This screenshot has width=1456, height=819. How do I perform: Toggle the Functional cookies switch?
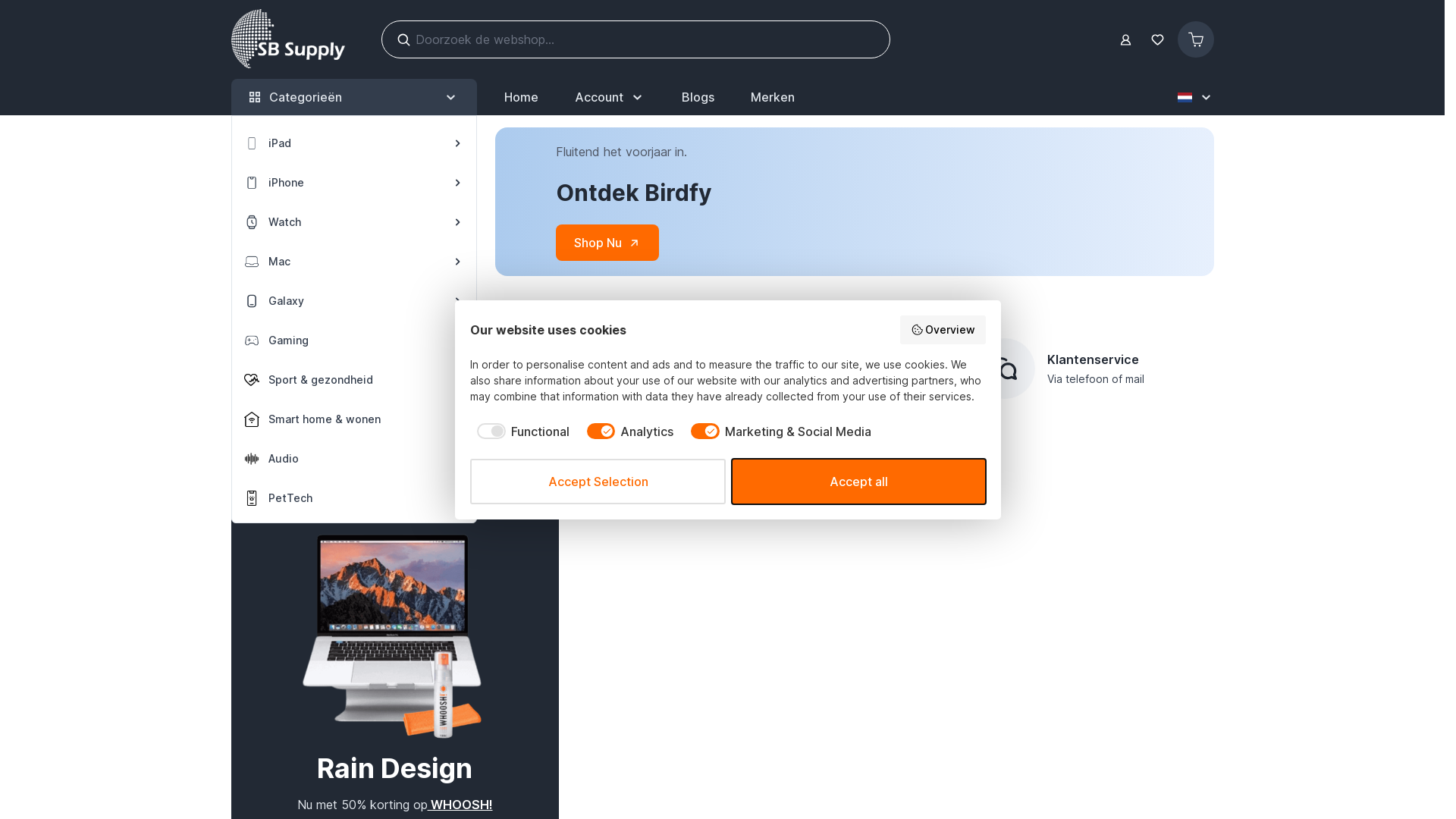[491, 431]
